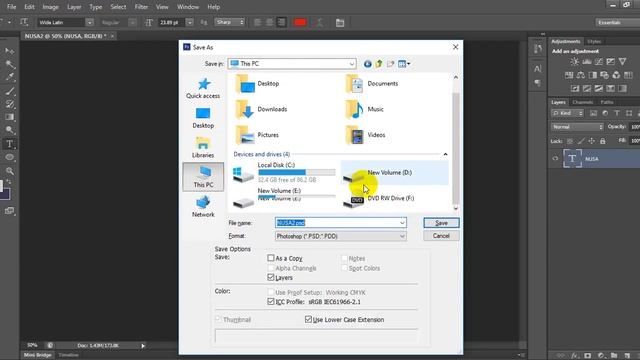Open the Image menu

point(51,7)
